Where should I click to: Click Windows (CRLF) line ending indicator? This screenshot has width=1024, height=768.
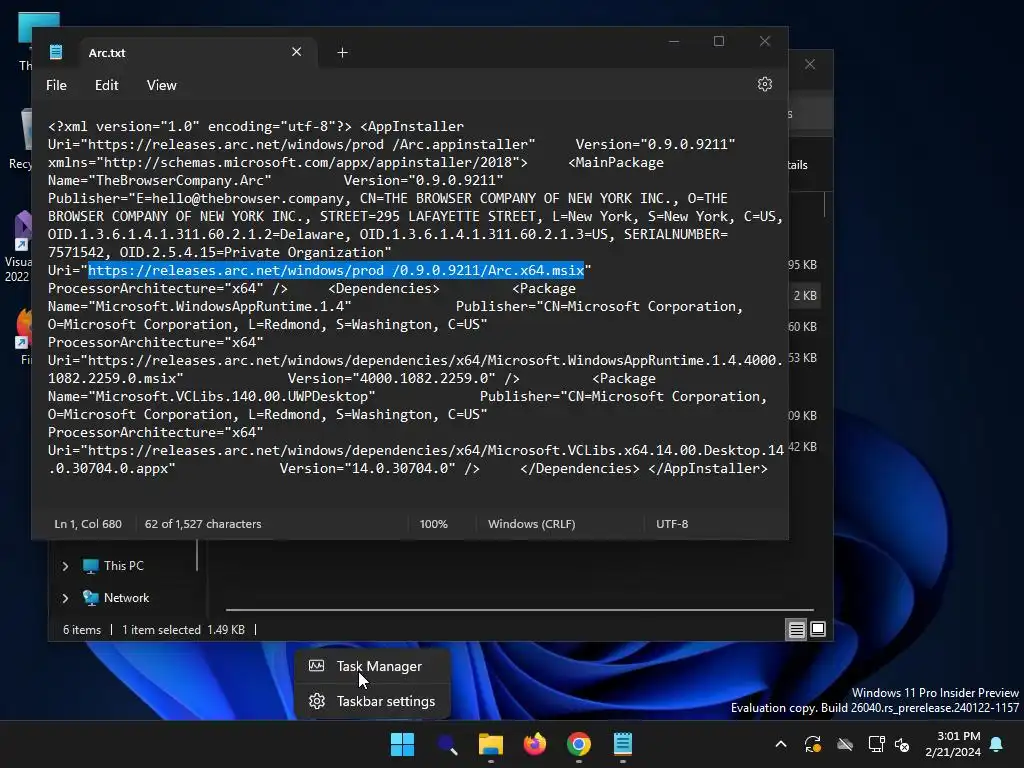[532, 524]
